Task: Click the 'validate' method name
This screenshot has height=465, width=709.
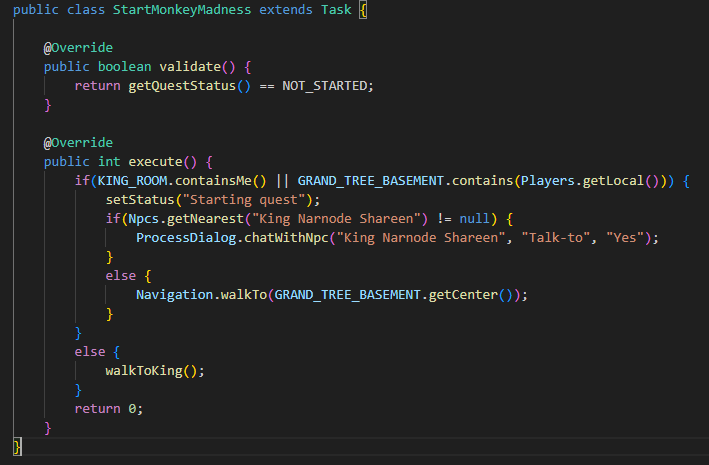Action: 190,66
